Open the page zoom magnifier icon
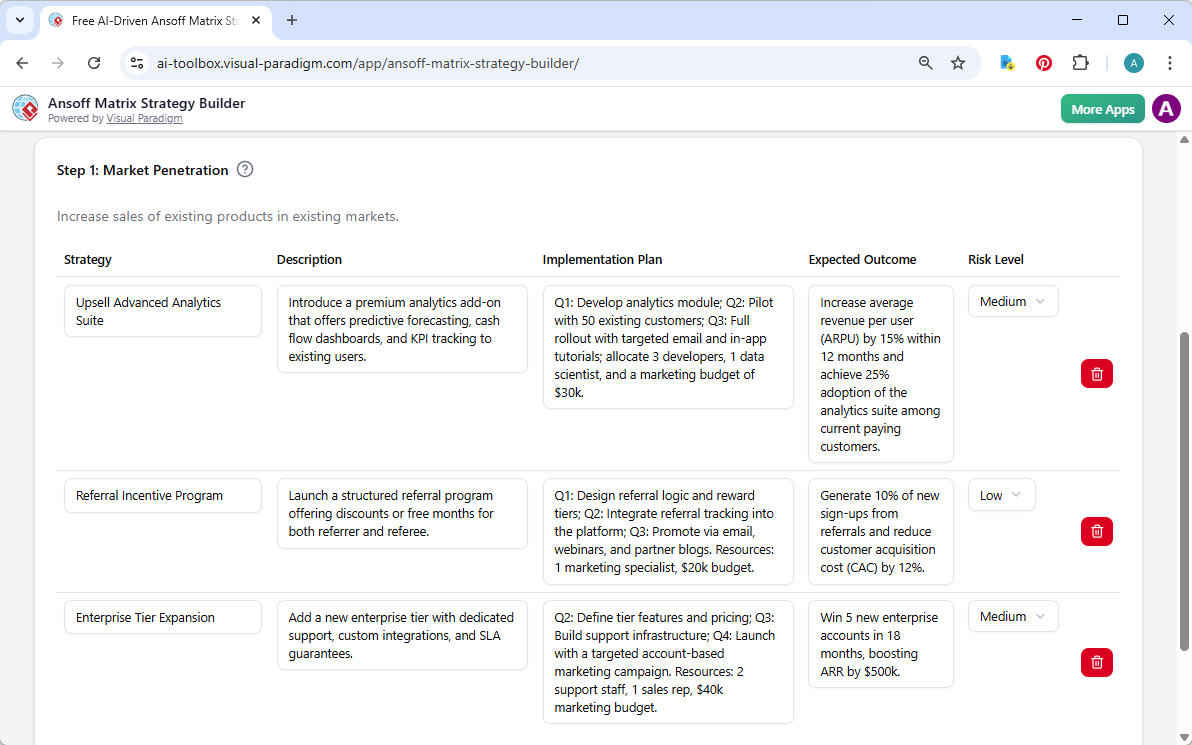This screenshot has width=1192, height=745. click(x=925, y=62)
